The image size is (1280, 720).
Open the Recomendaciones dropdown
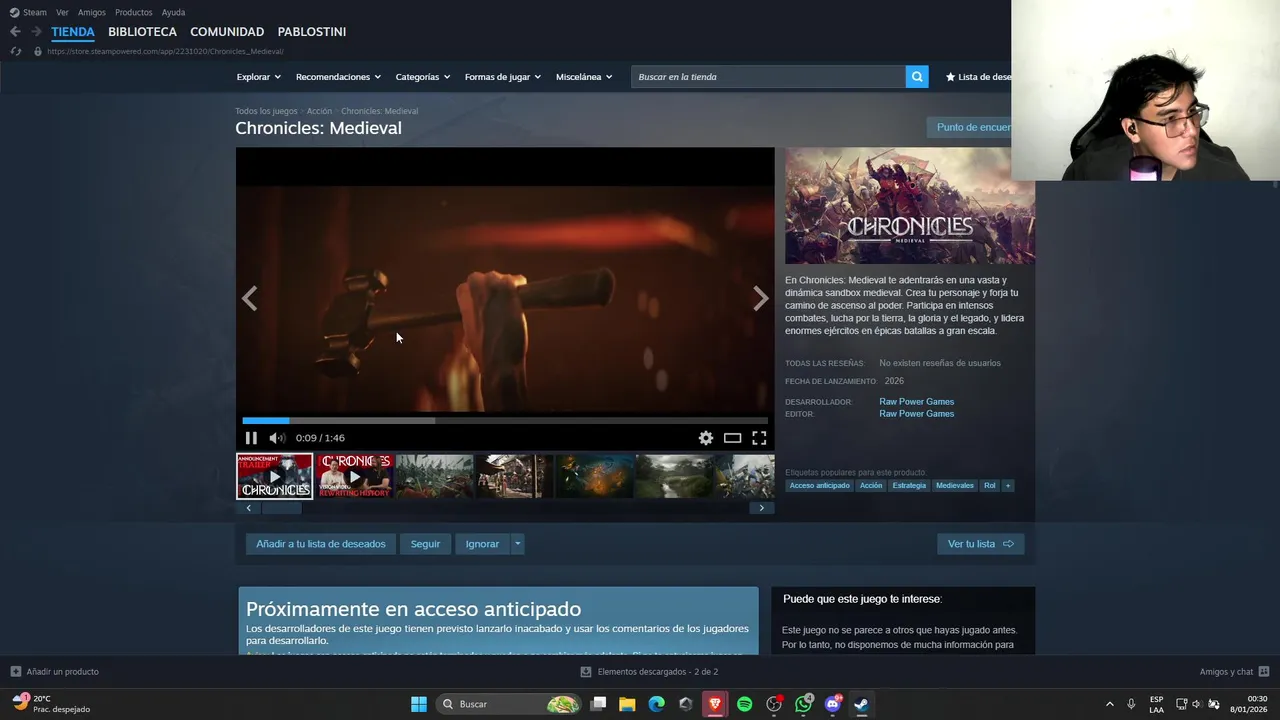(x=338, y=77)
